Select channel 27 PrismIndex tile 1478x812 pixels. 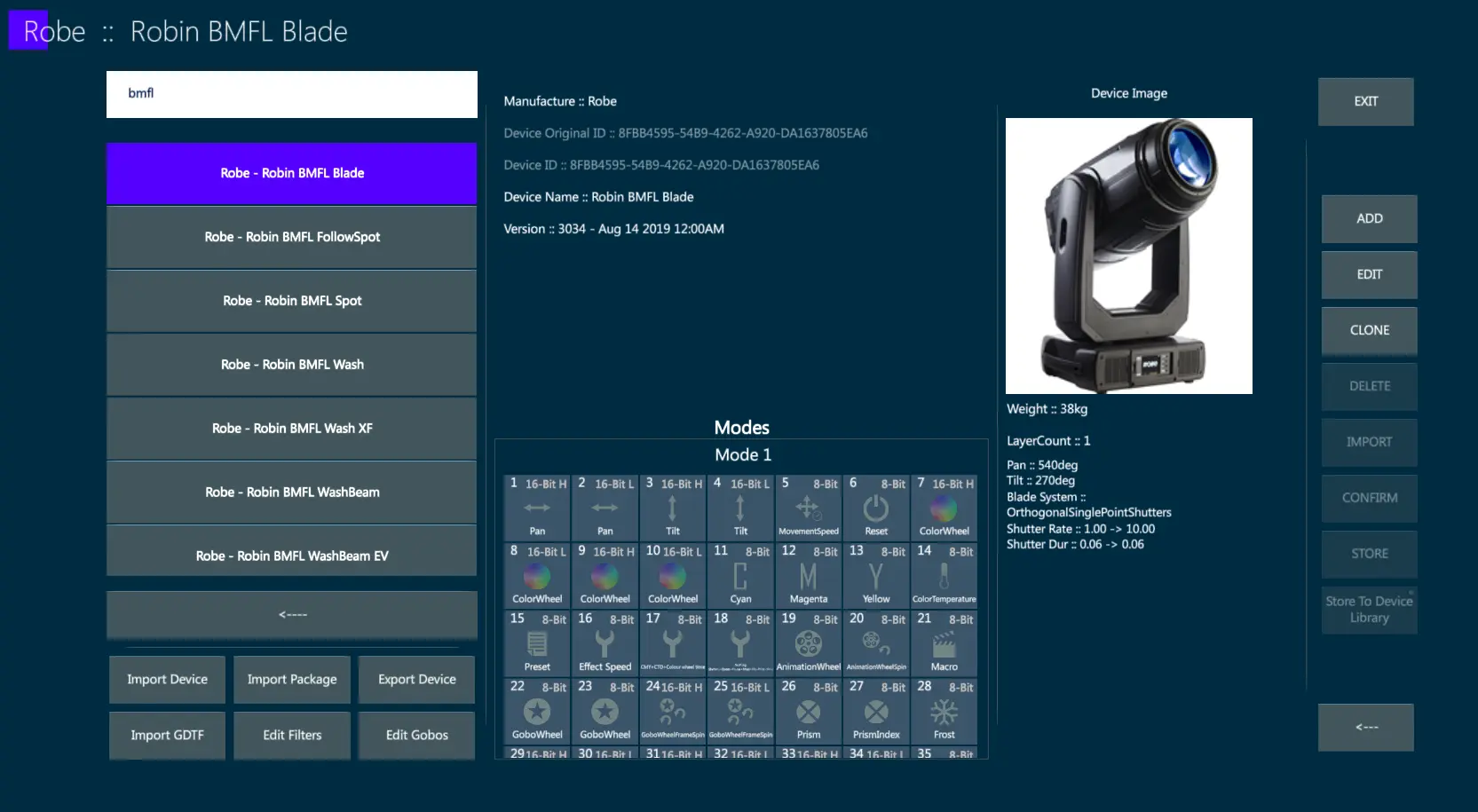click(x=876, y=711)
